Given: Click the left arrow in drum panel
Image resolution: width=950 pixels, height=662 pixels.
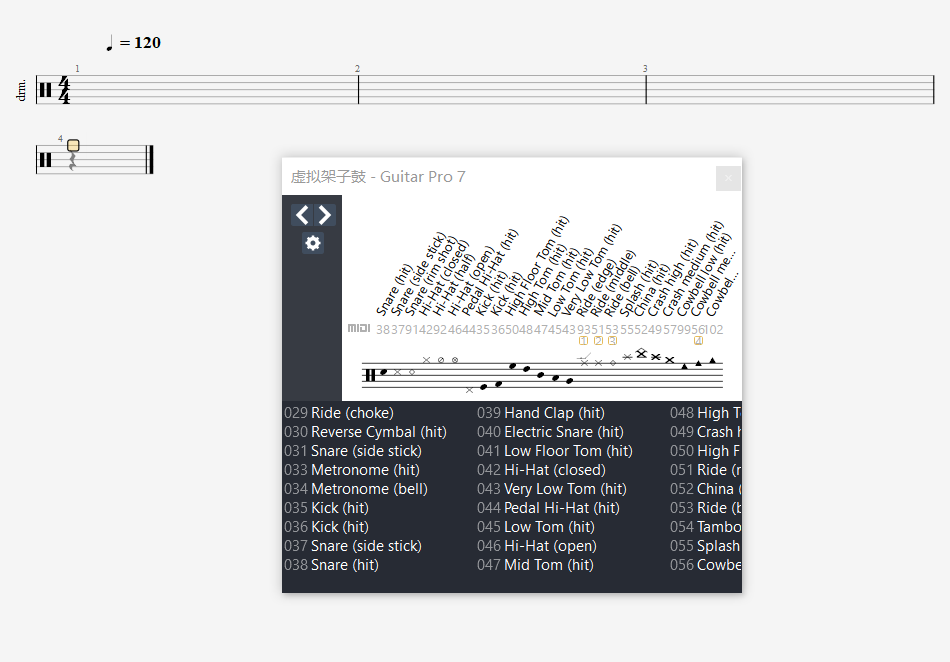Looking at the screenshot, I should click(302, 215).
